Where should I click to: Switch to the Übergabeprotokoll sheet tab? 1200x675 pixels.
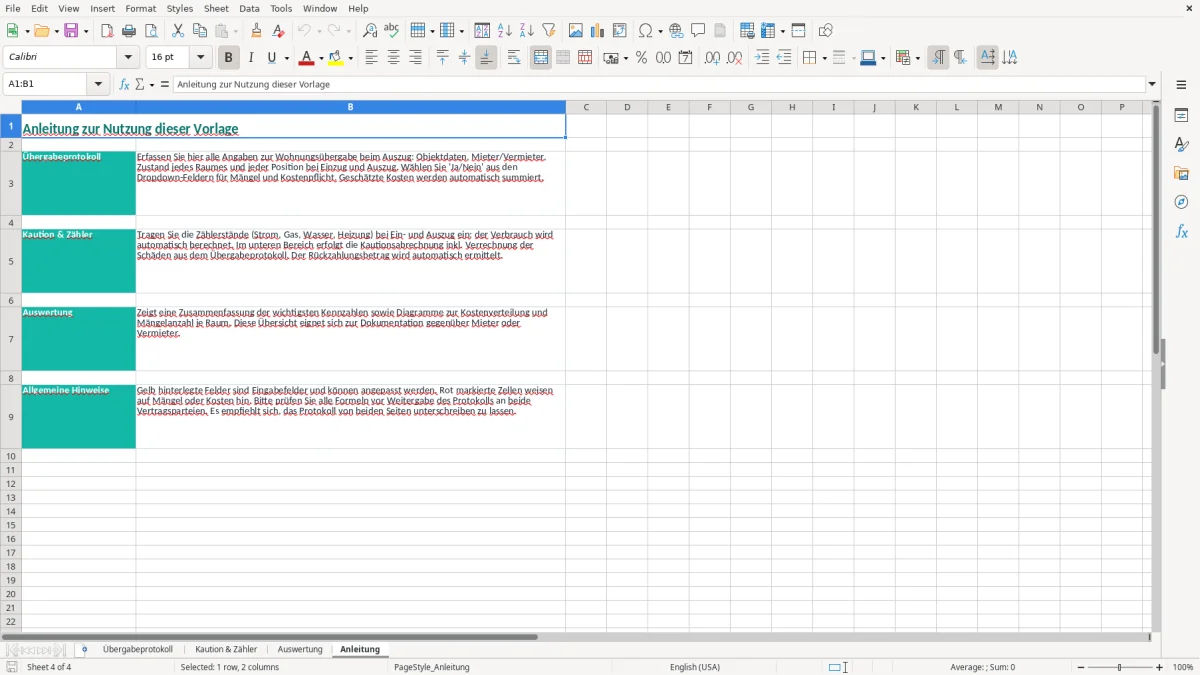click(x=137, y=649)
